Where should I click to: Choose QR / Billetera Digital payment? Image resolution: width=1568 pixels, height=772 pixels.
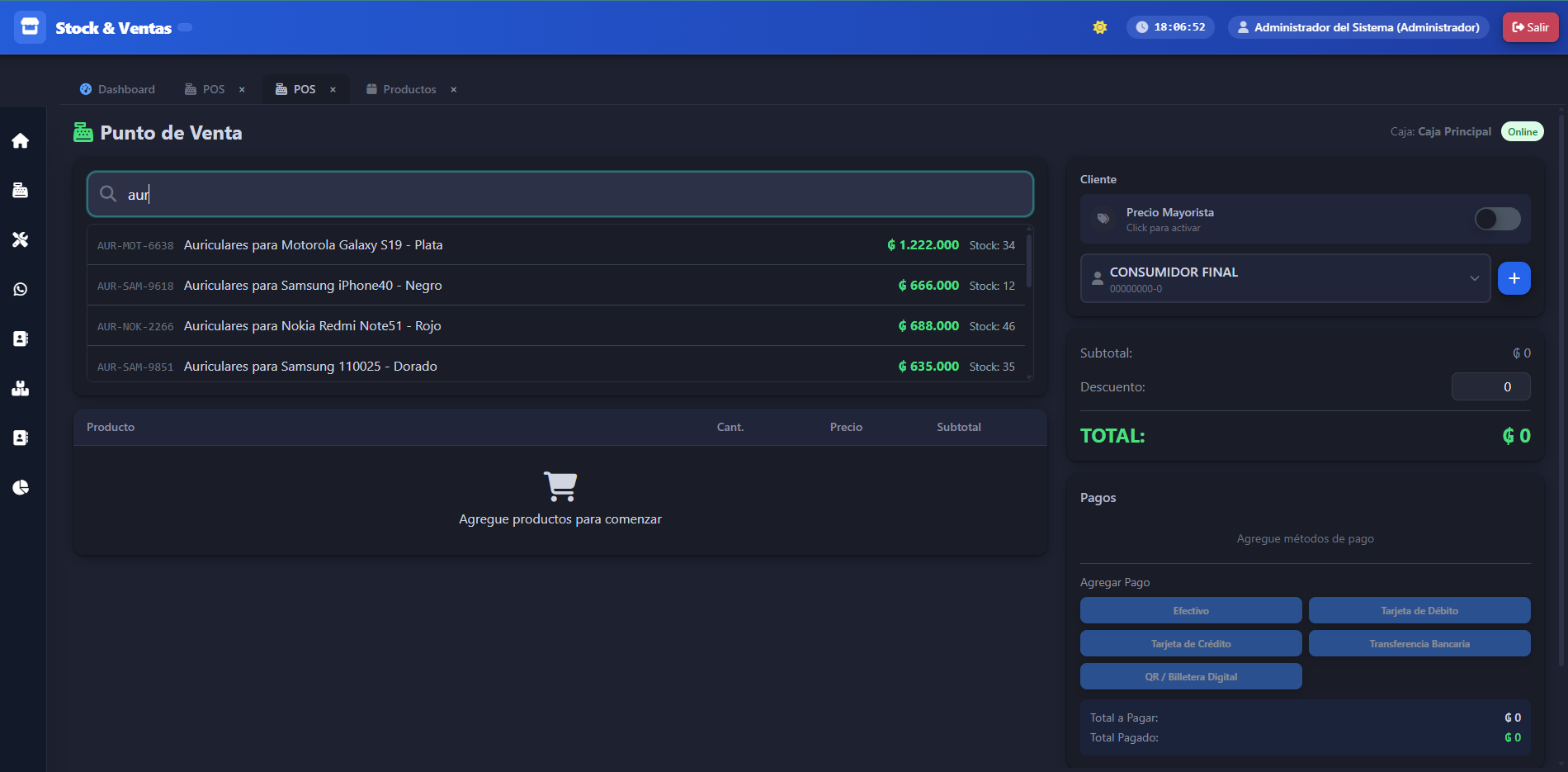(x=1190, y=676)
